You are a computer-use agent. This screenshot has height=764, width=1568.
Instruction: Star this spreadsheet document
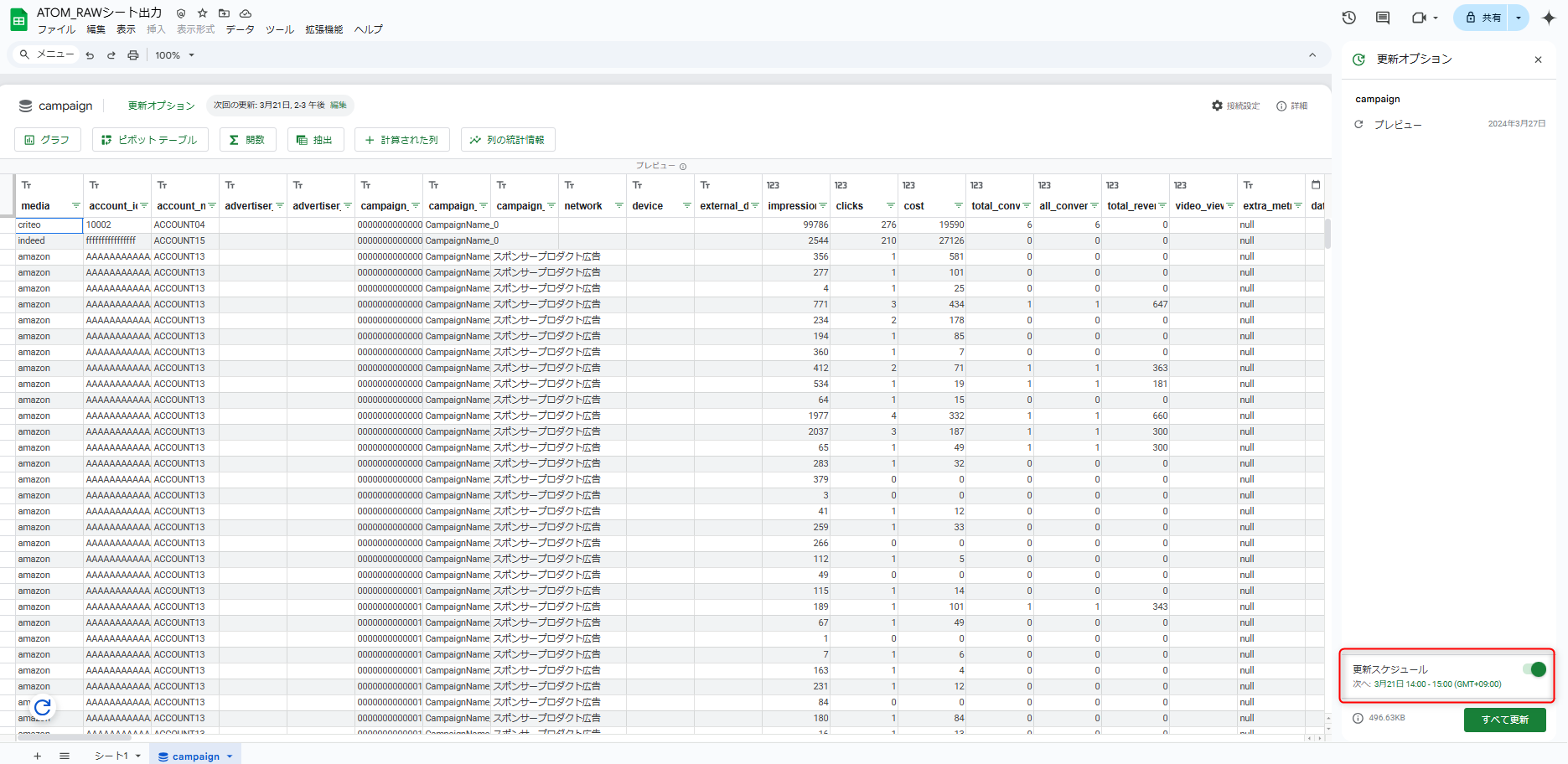(x=202, y=13)
